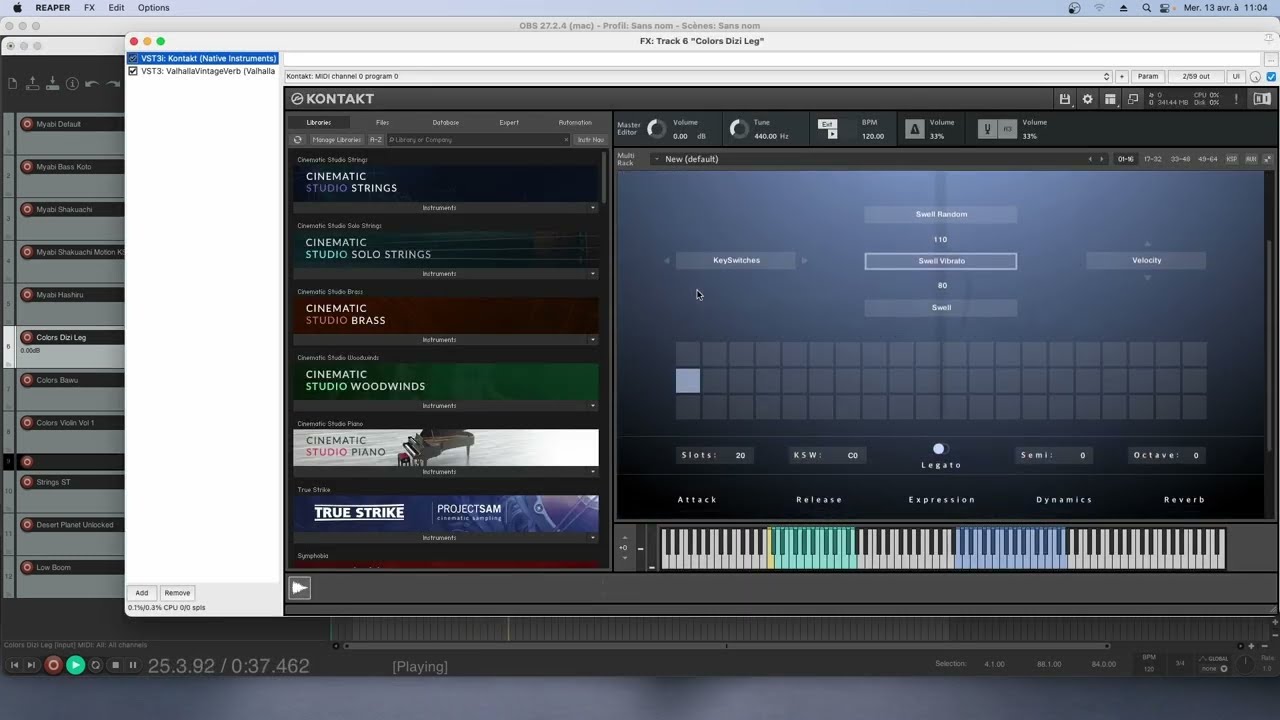1280x720 pixels.
Task: Switch to the Kontakt Database tab
Action: tap(446, 123)
